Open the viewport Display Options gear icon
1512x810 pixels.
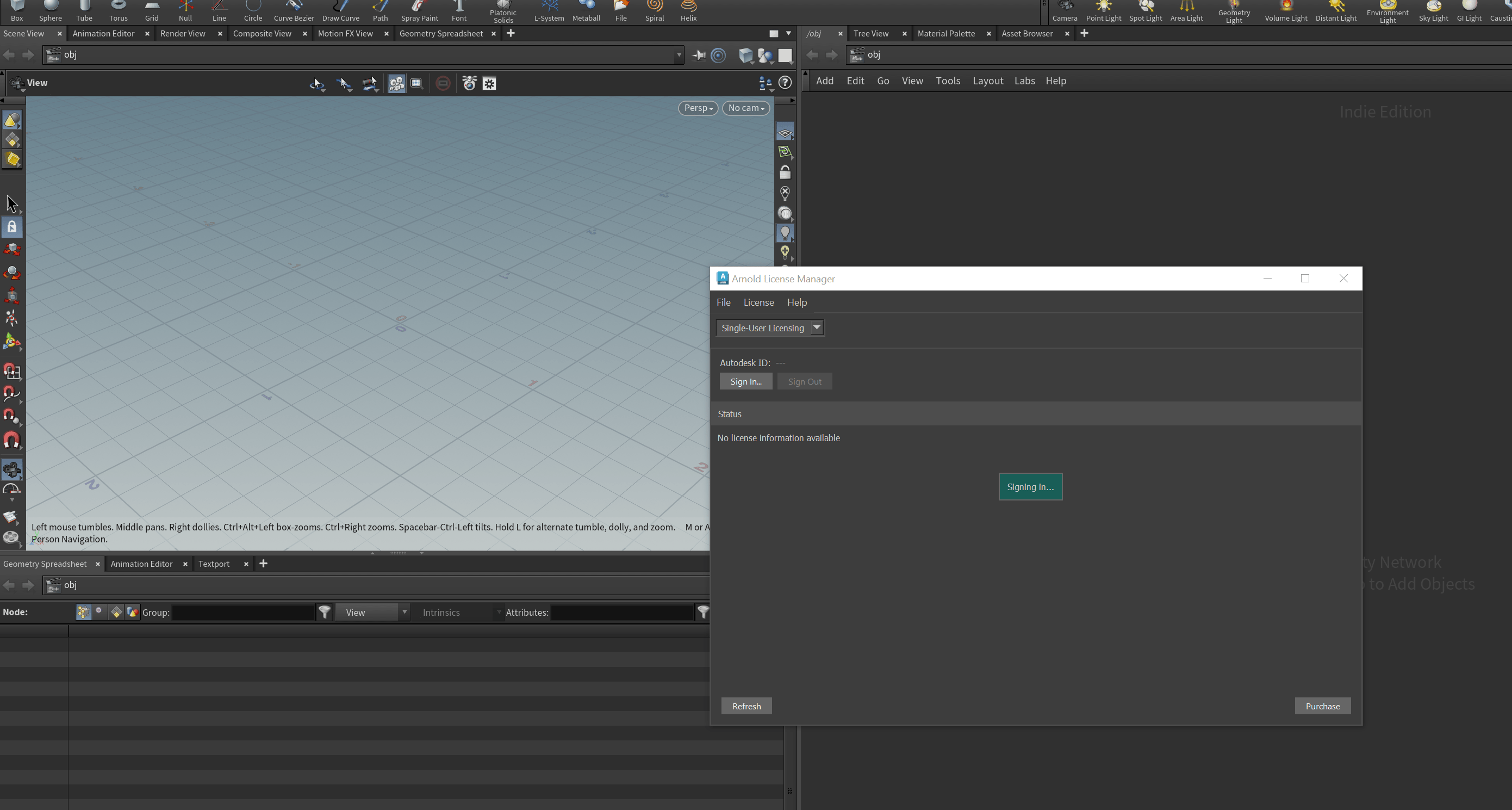489,83
